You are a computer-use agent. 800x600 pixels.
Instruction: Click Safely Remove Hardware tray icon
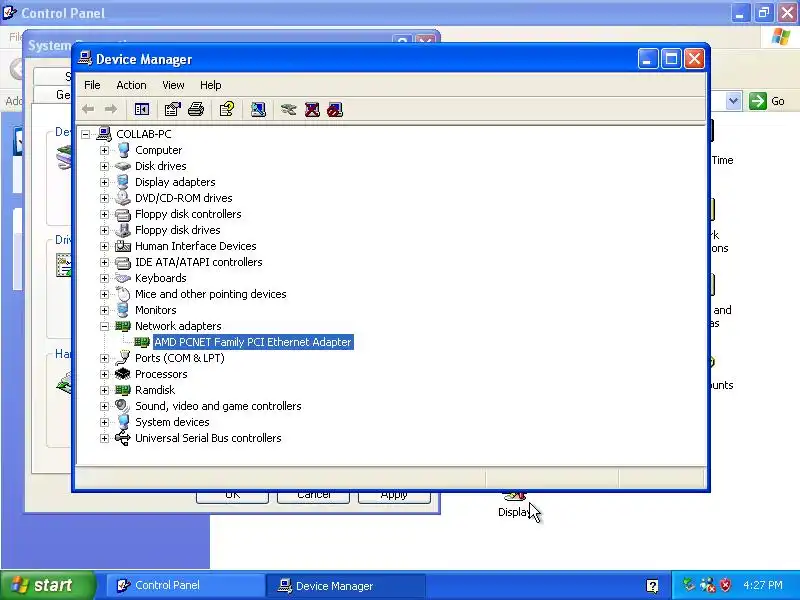689,585
